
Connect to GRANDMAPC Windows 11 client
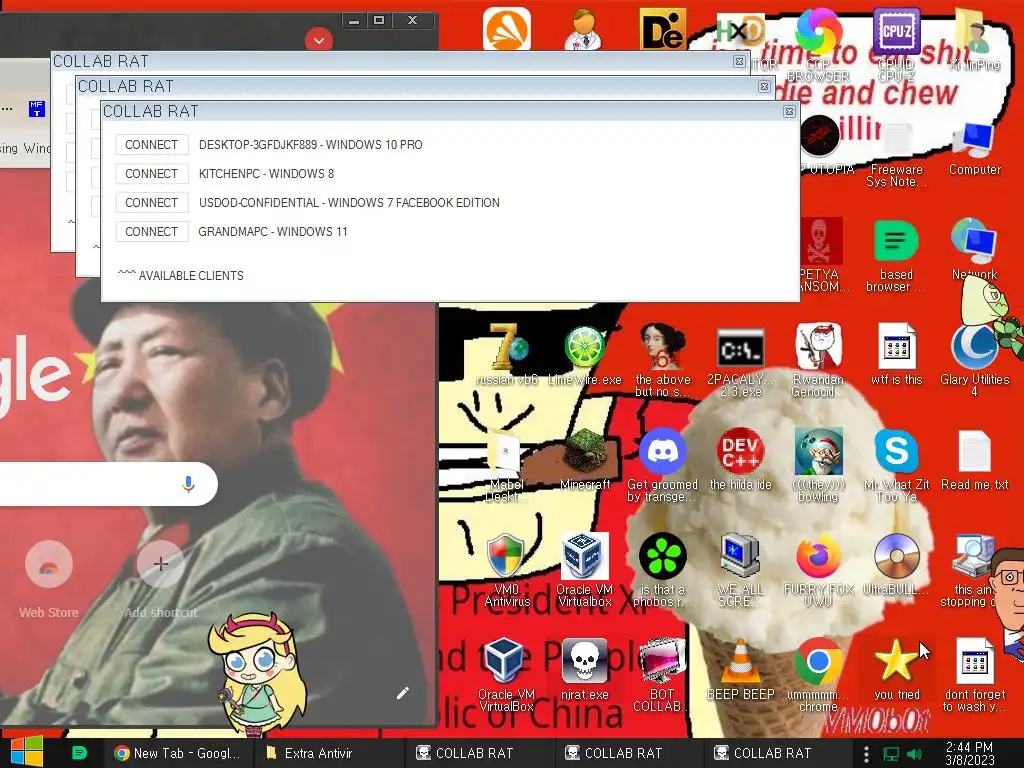pyautogui.click(x=152, y=231)
